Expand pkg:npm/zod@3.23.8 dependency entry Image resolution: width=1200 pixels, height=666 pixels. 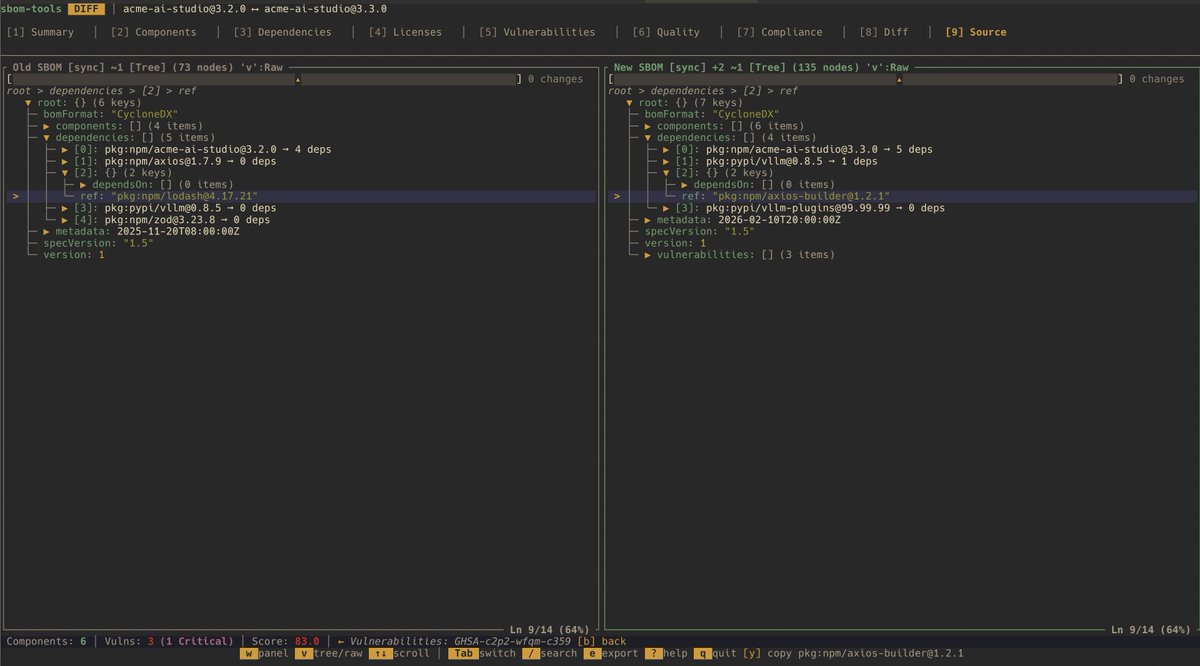pyautogui.click(x=65, y=219)
